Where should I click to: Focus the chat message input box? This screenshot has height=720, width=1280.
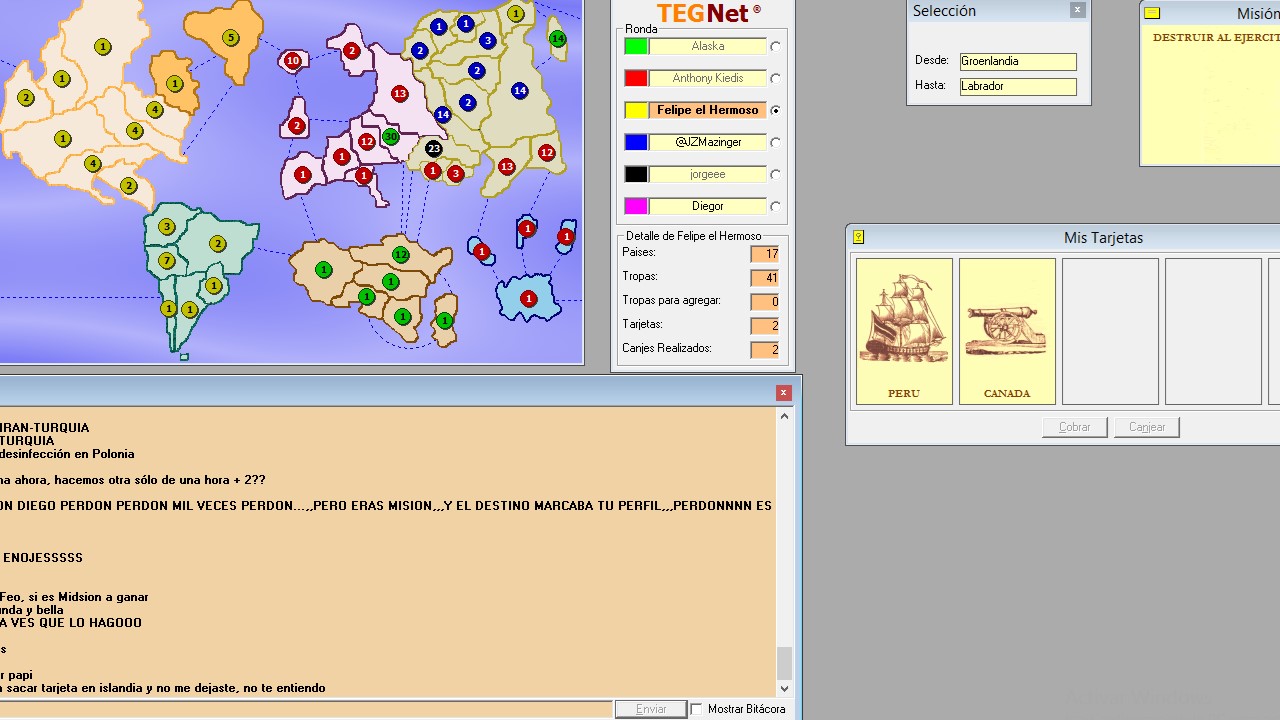(x=306, y=709)
